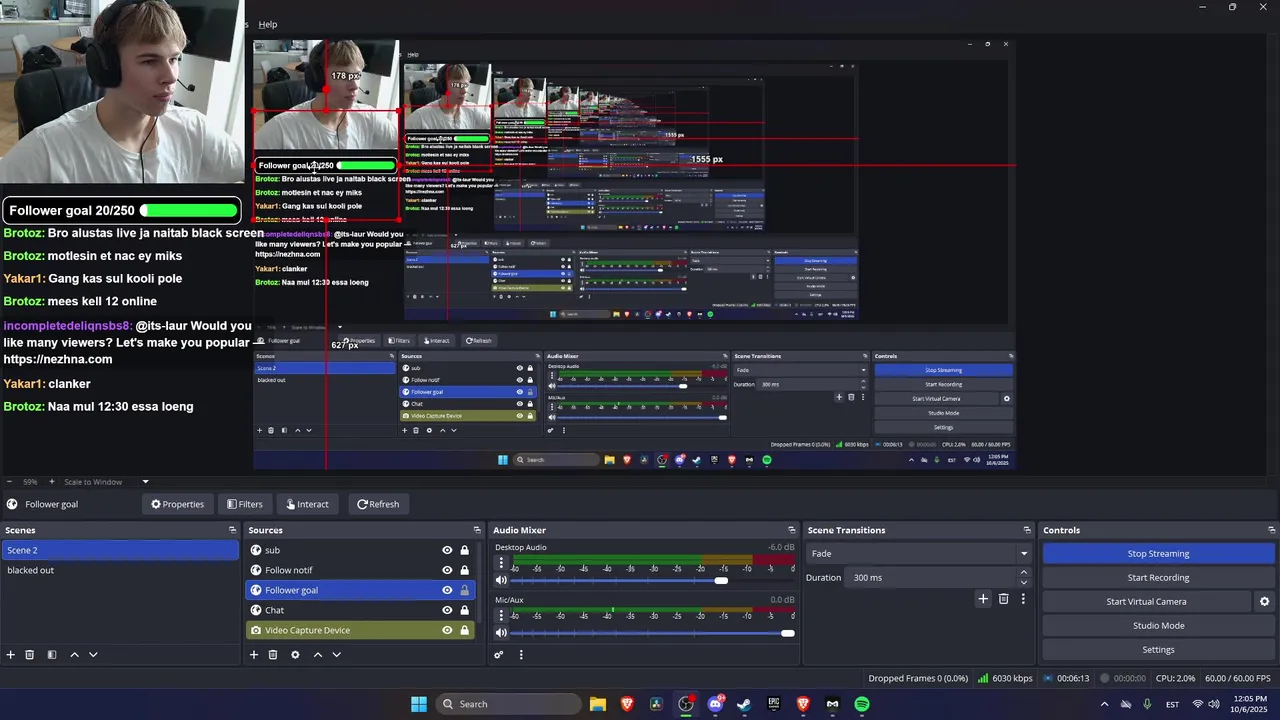Open Spotify from the taskbar
Screen dimensions: 1280x720
(862, 704)
